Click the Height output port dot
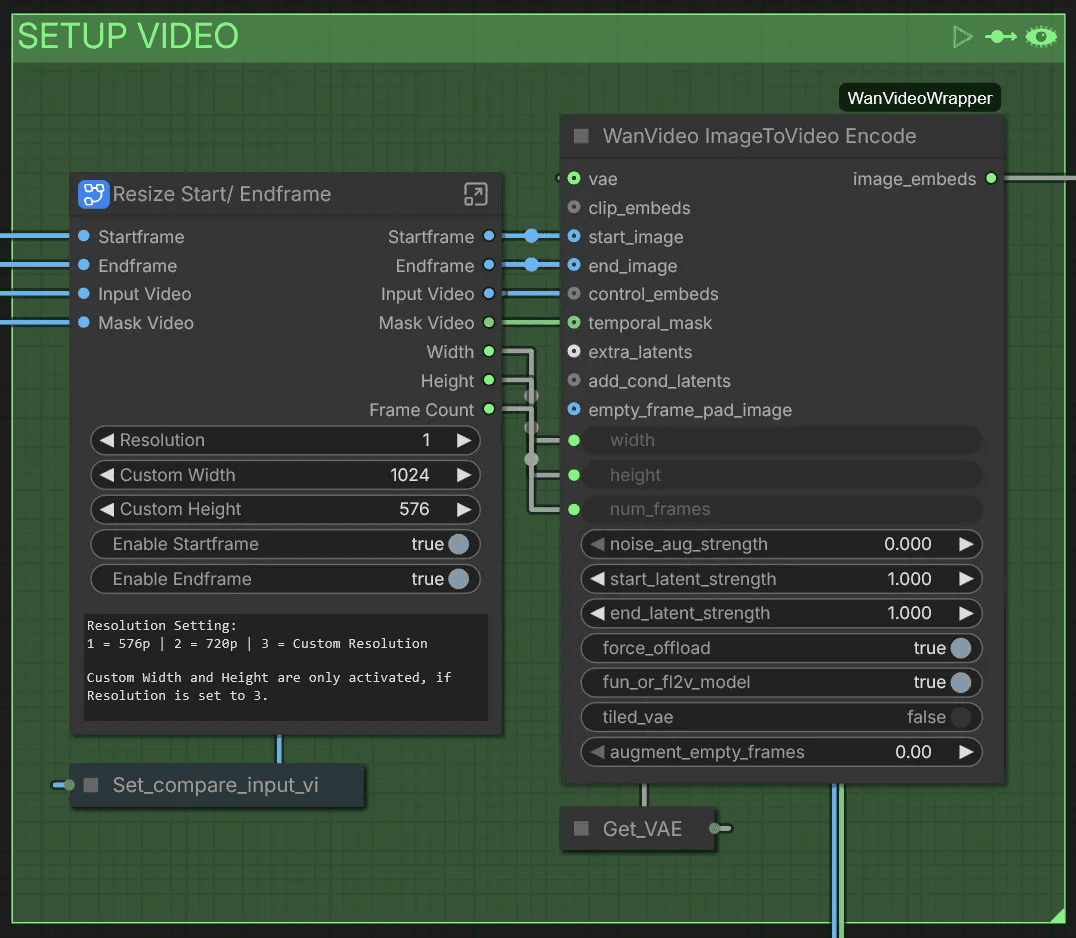The image size is (1076, 938). pyautogui.click(x=489, y=380)
